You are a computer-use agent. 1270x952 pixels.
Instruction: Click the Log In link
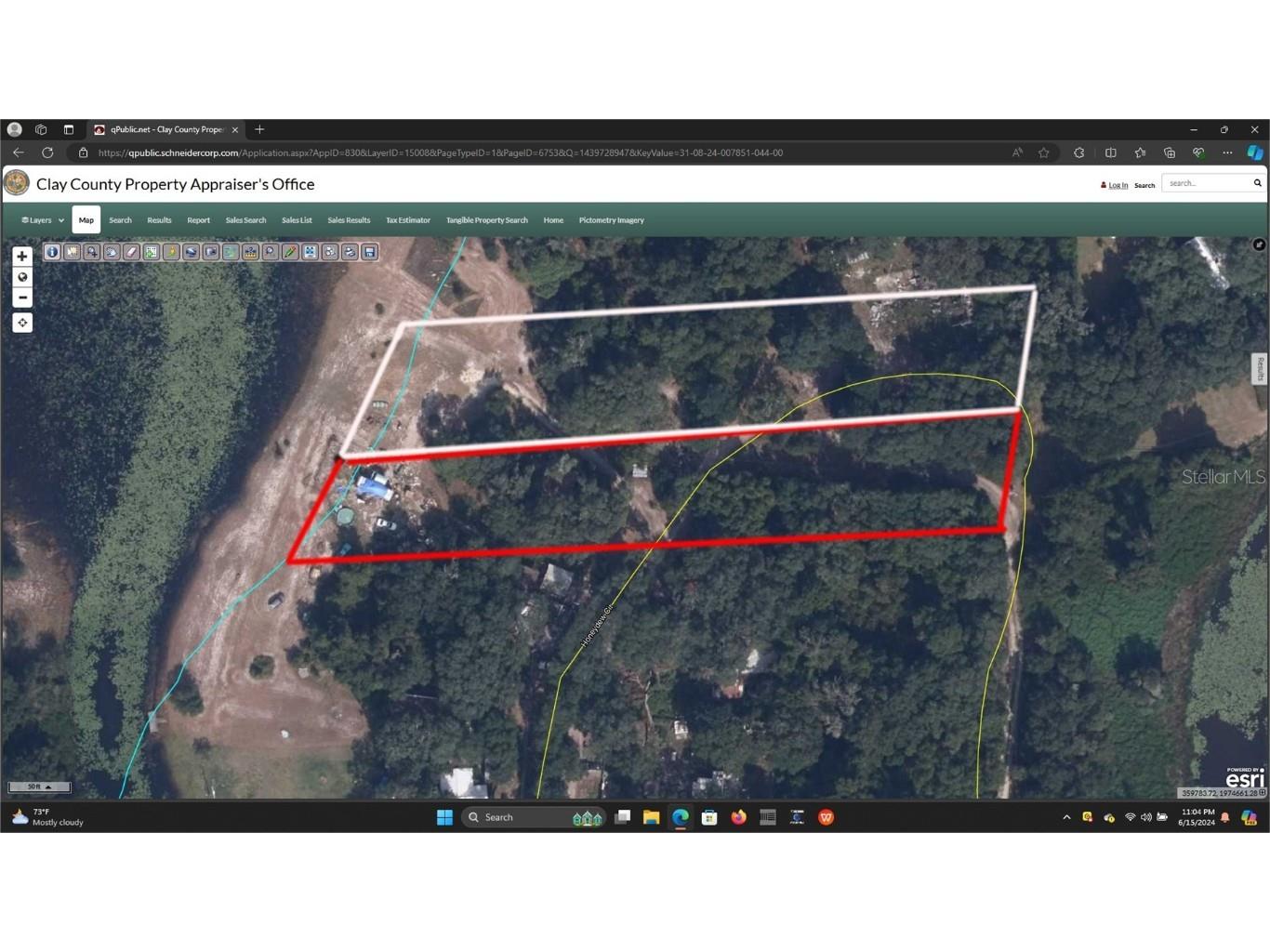pyautogui.click(x=1117, y=184)
